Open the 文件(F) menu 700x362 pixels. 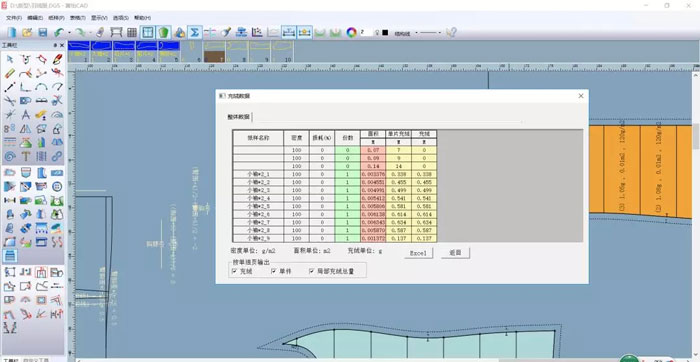(14, 18)
